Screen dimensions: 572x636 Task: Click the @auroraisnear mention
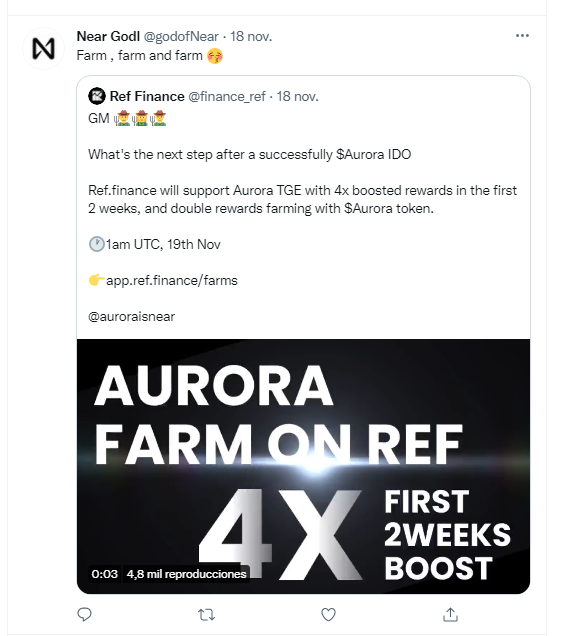(x=131, y=316)
